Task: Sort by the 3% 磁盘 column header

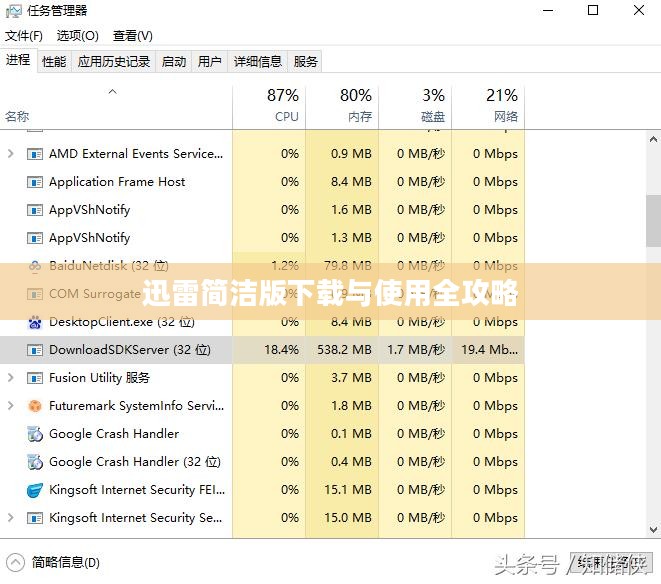Action: click(415, 105)
